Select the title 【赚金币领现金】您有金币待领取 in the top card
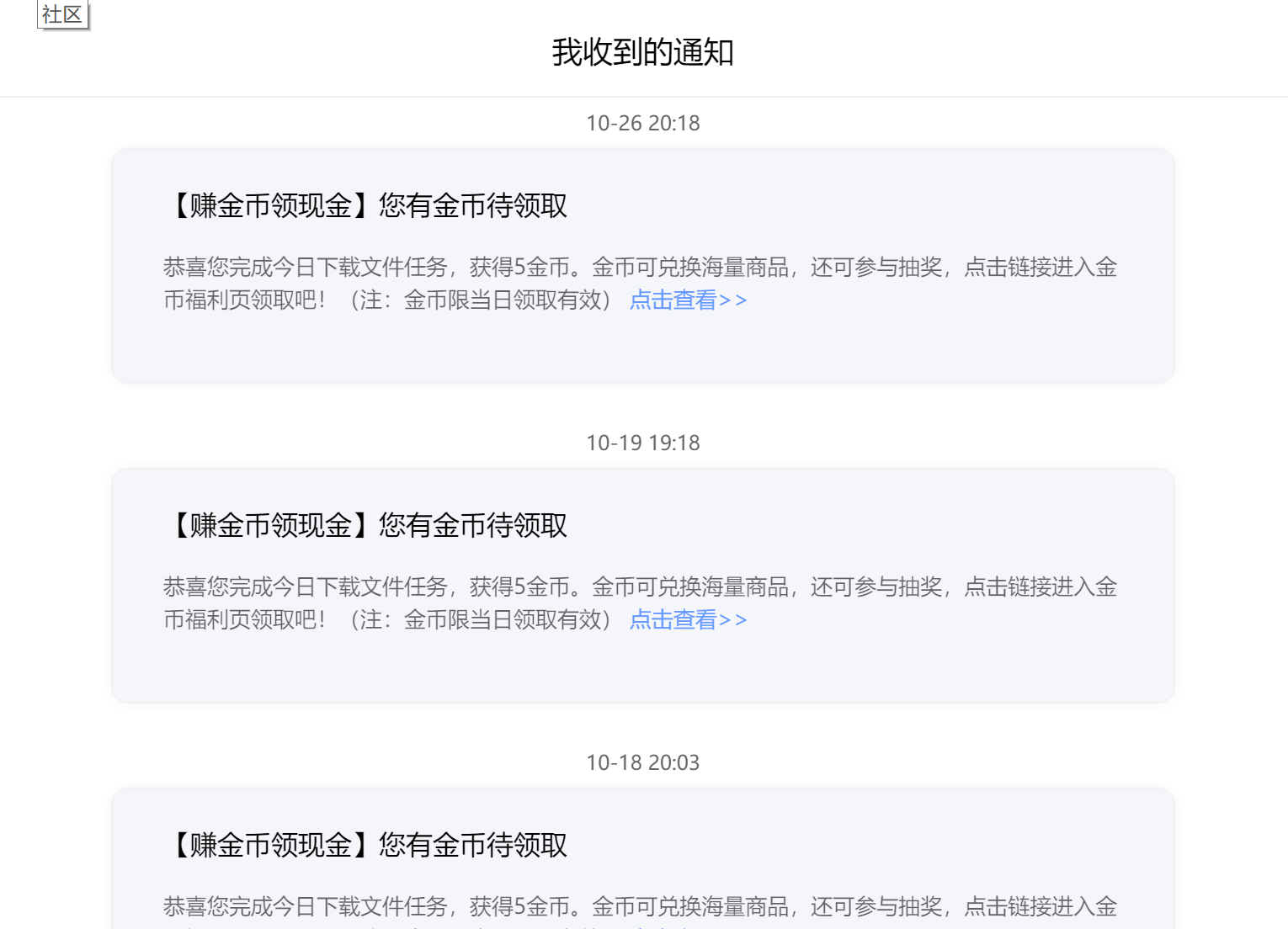Screen dimensions: 1288x929 click(x=366, y=204)
